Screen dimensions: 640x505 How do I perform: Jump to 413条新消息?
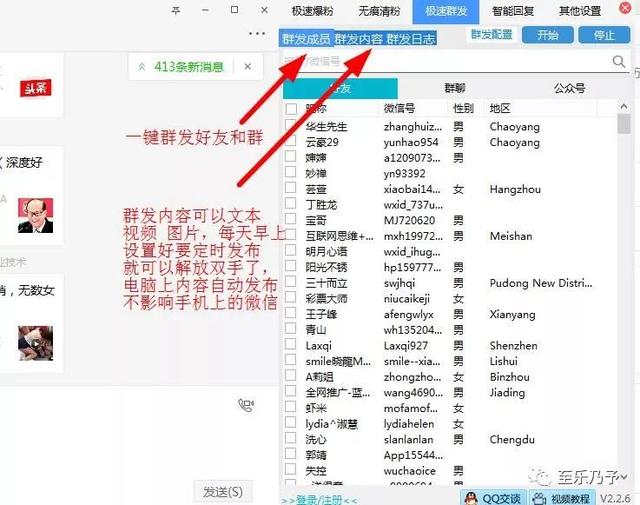(x=189, y=67)
